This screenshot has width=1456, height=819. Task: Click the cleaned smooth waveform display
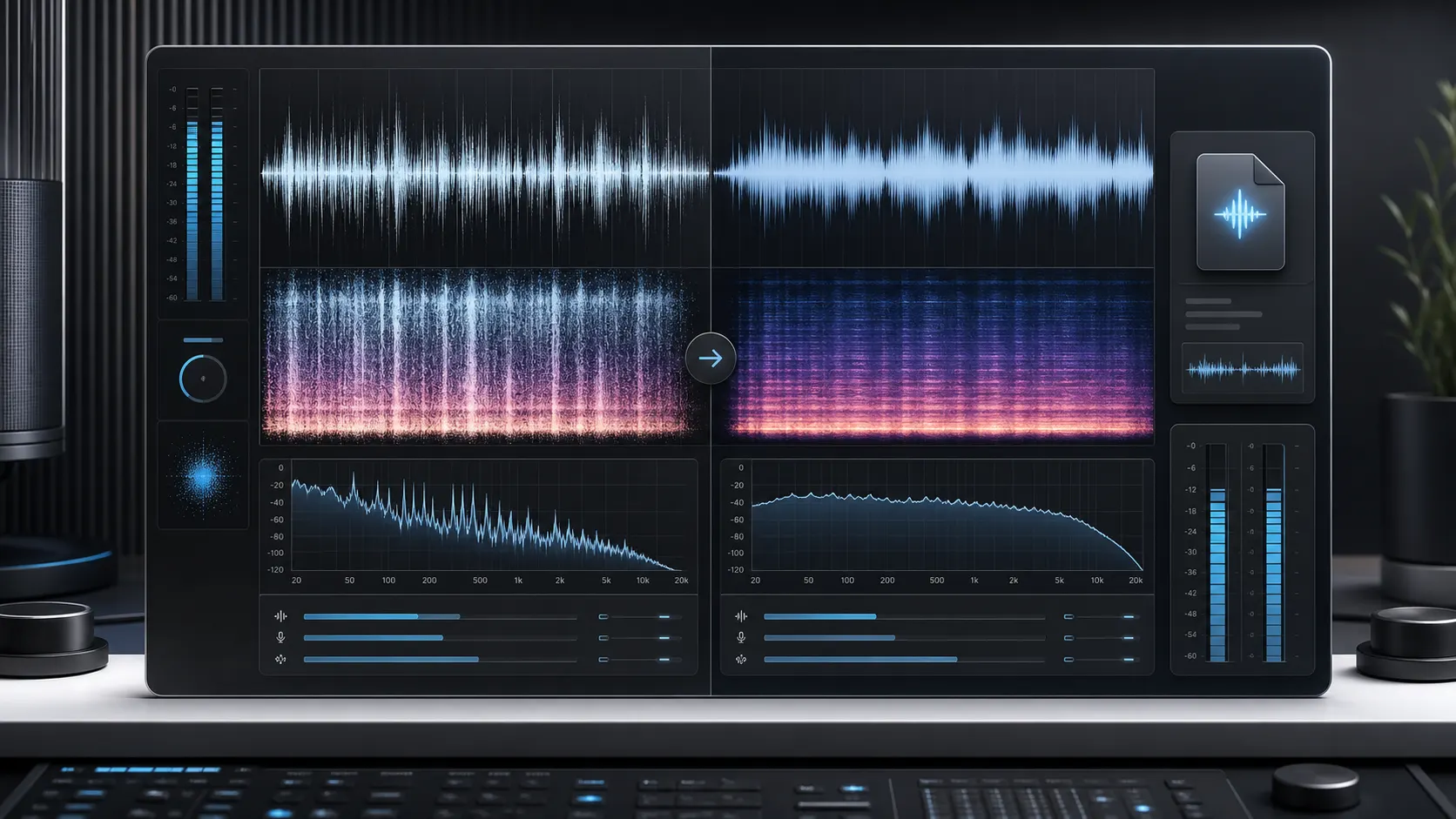[934, 168]
